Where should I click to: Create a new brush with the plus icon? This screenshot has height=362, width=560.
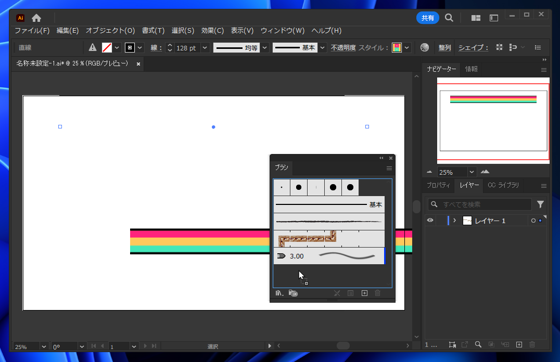[364, 293]
